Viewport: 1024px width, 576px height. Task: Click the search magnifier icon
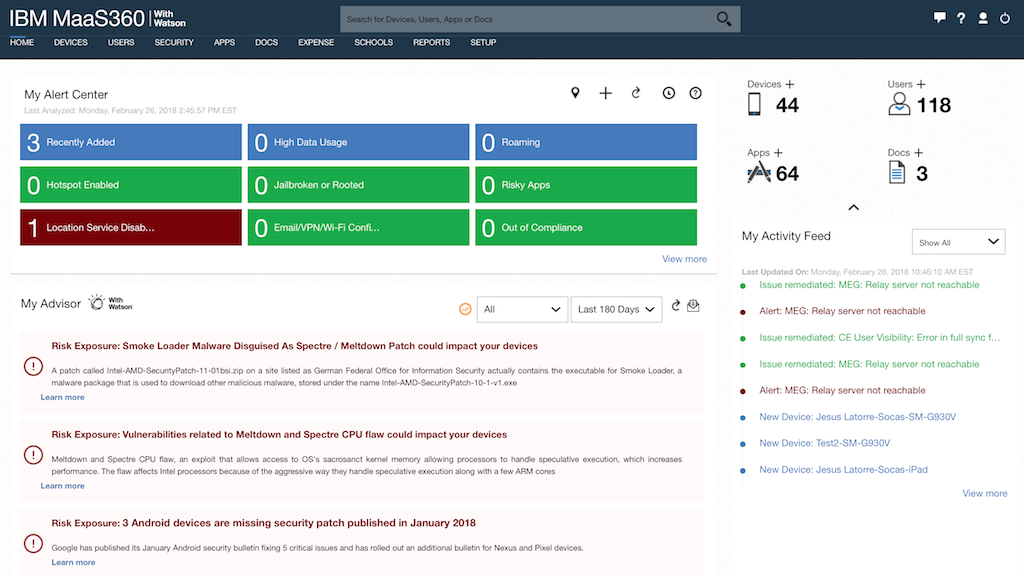(724, 19)
